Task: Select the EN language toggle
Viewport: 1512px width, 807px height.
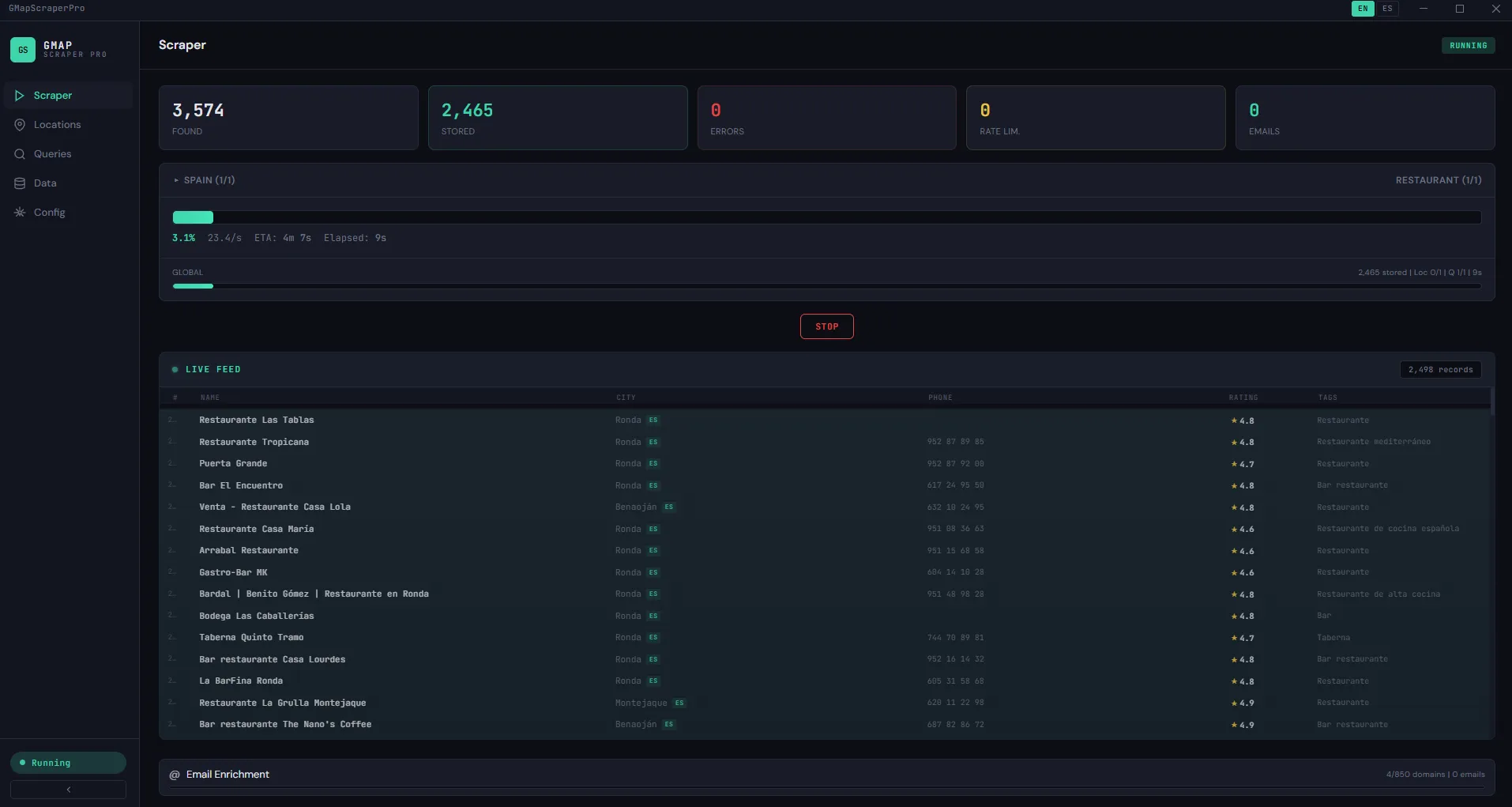Action: coord(1362,9)
